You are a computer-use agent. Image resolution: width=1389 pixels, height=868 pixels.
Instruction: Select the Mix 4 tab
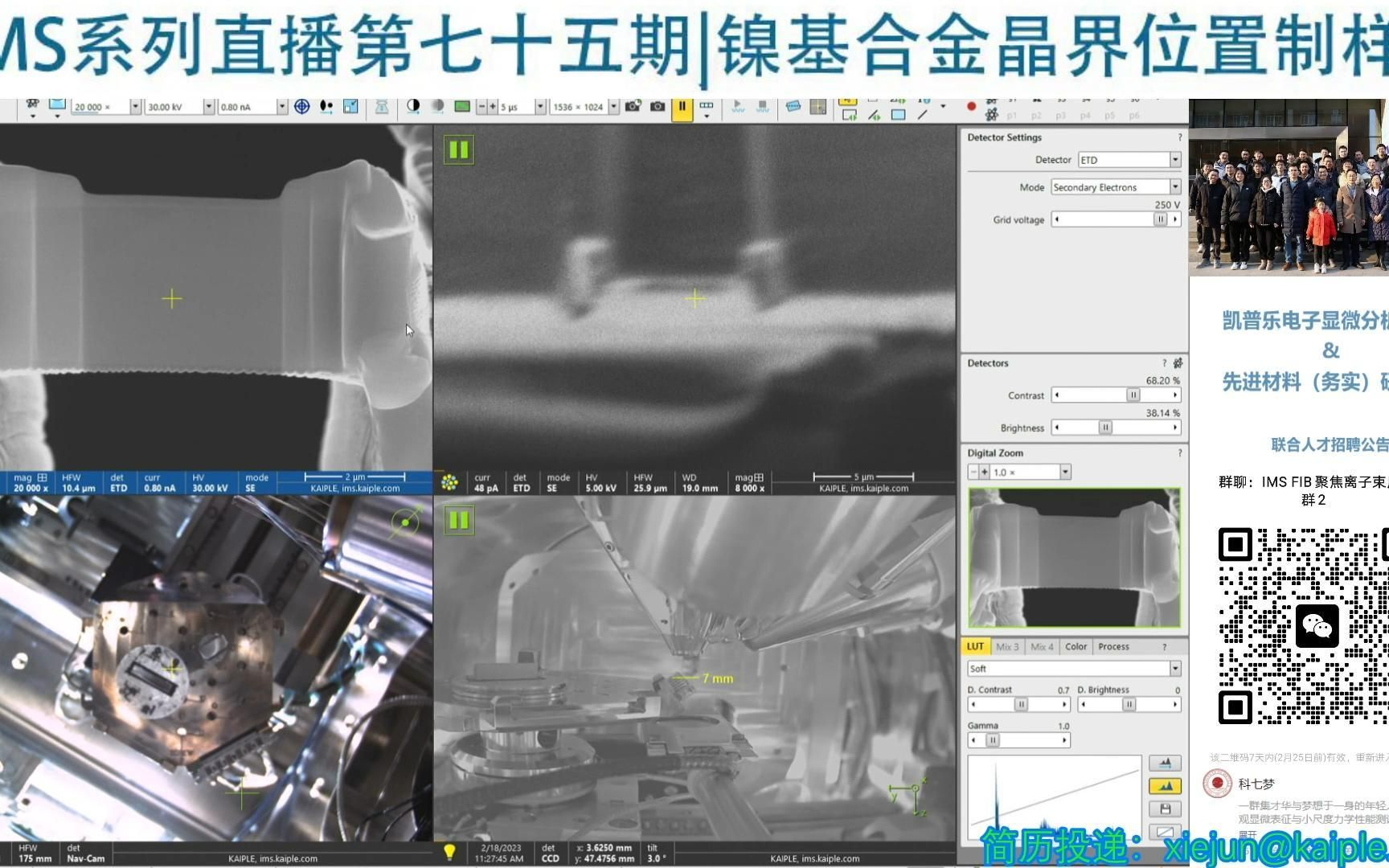[x=1042, y=647]
